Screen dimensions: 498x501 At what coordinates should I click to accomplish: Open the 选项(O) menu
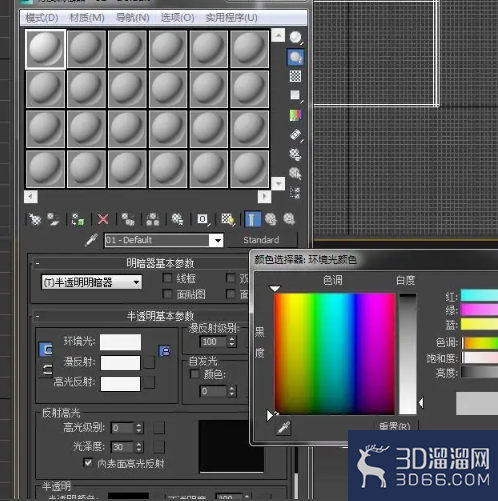click(x=177, y=18)
